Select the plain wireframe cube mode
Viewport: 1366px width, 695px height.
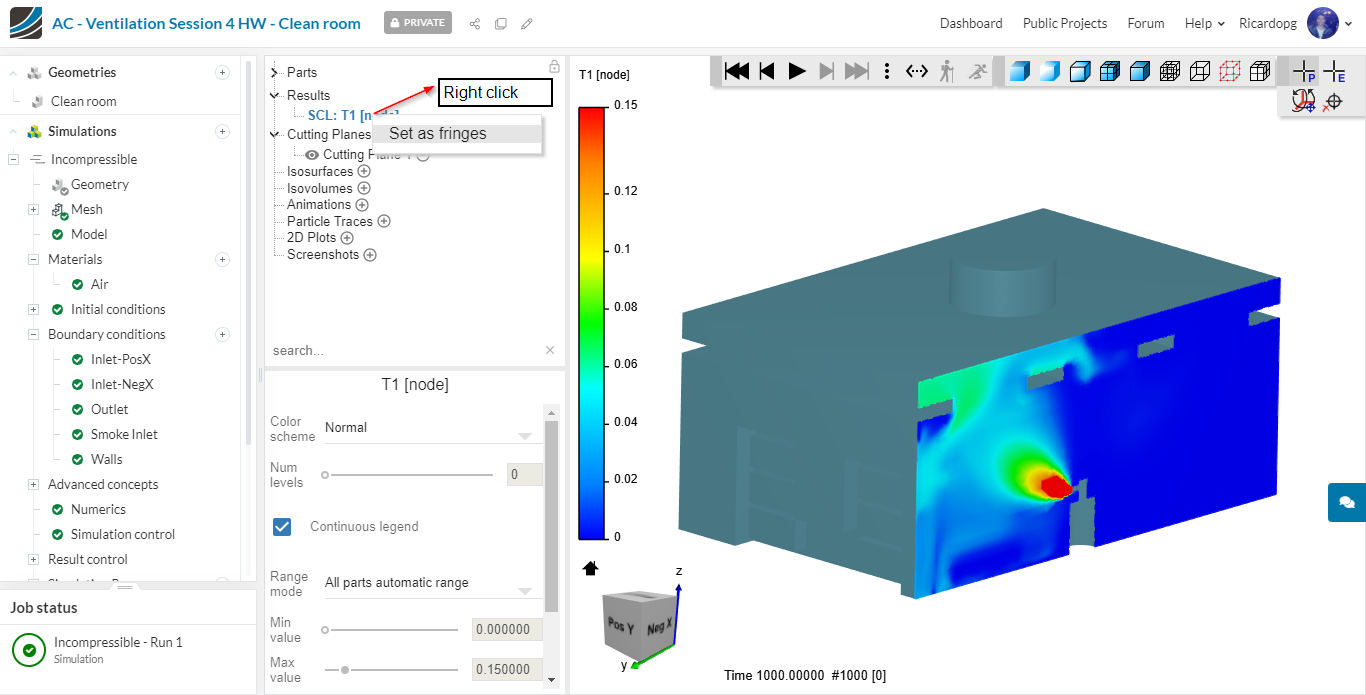pyautogui.click(x=1200, y=71)
